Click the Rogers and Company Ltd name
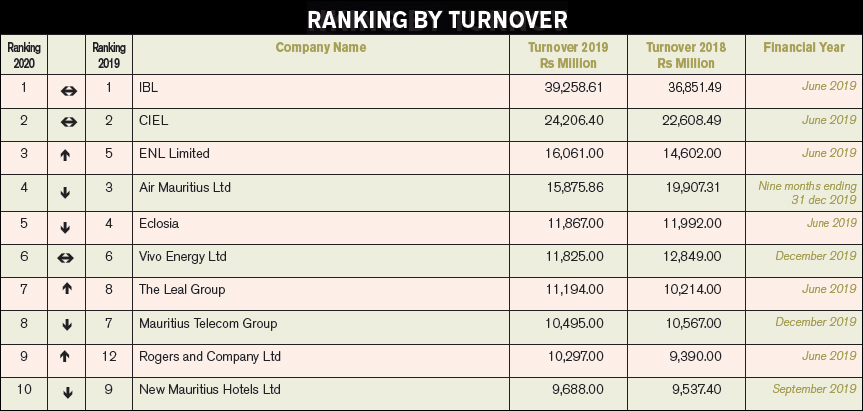863x411 pixels. pos(210,357)
